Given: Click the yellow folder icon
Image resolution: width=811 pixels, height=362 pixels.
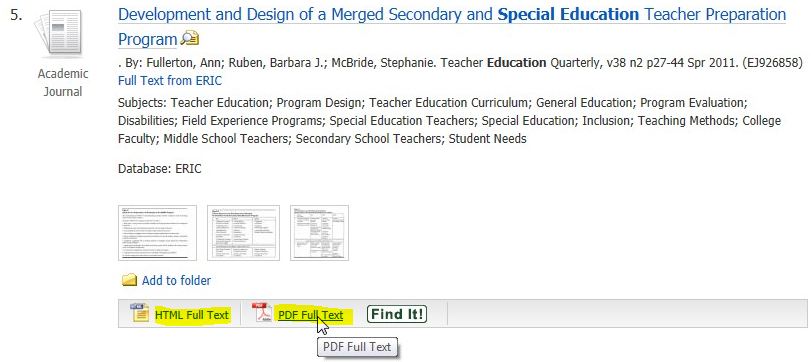Looking at the screenshot, I should click(x=129, y=281).
